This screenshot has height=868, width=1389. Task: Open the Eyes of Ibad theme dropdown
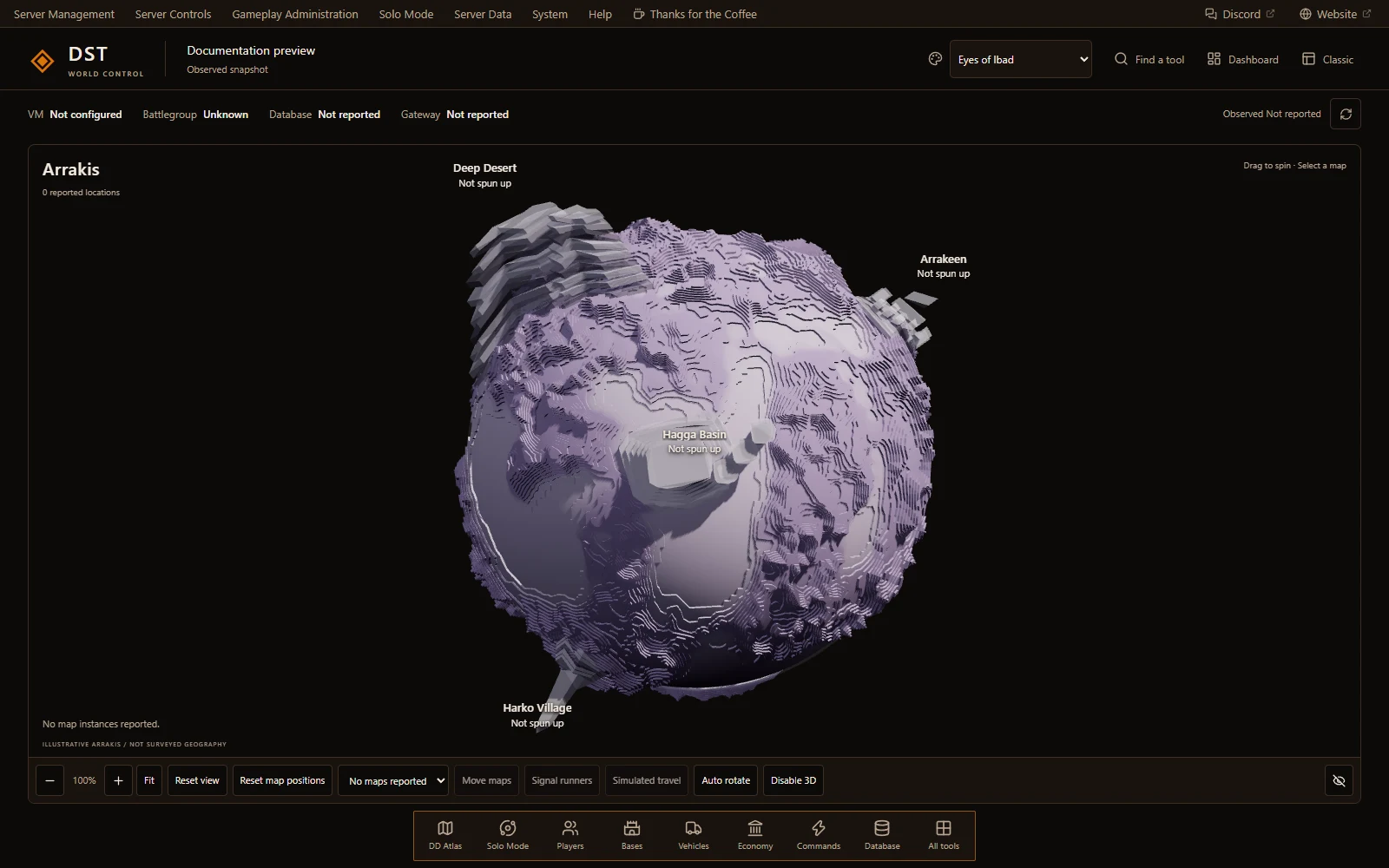click(x=1021, y=59)
